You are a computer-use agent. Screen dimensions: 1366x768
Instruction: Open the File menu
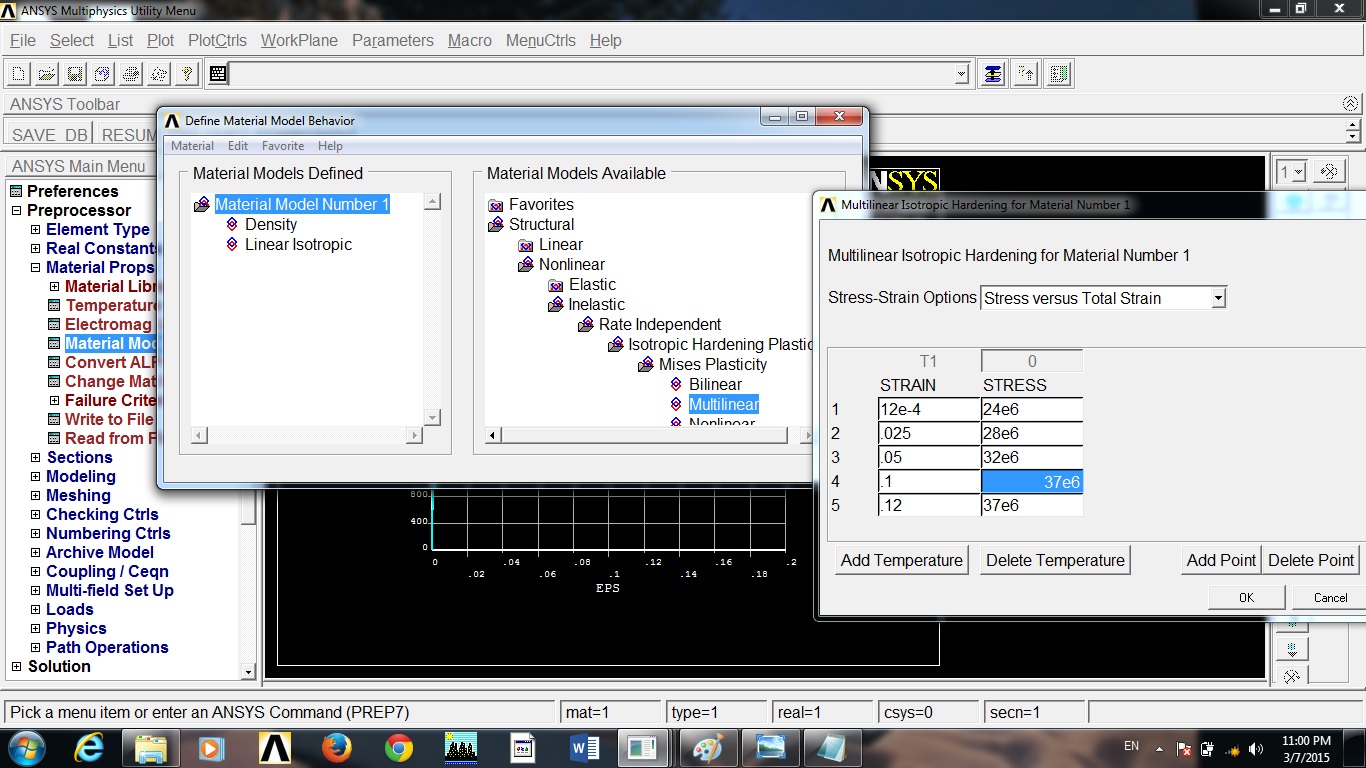pos(22,40)
